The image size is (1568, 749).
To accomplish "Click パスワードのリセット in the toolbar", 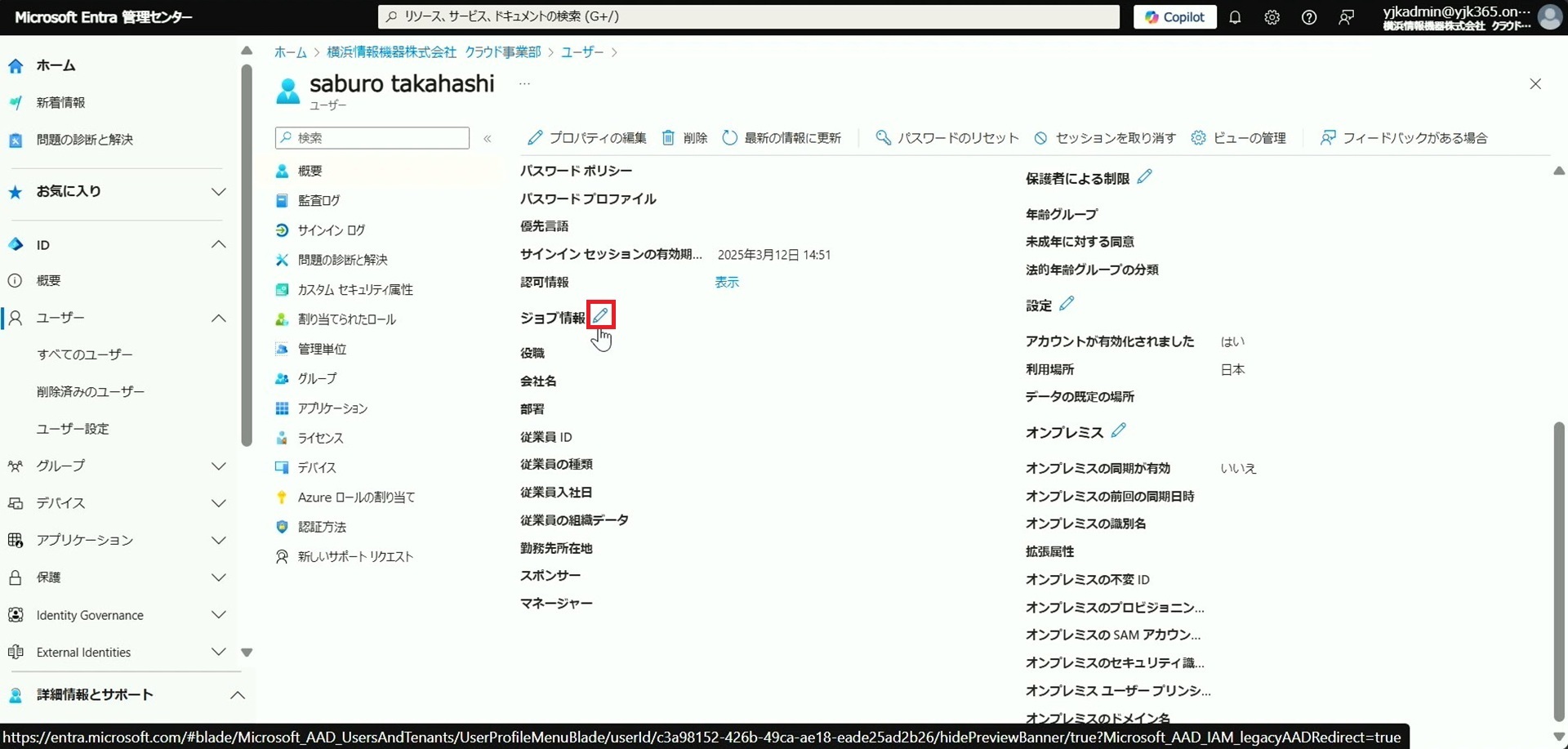I will pos(947,138).
